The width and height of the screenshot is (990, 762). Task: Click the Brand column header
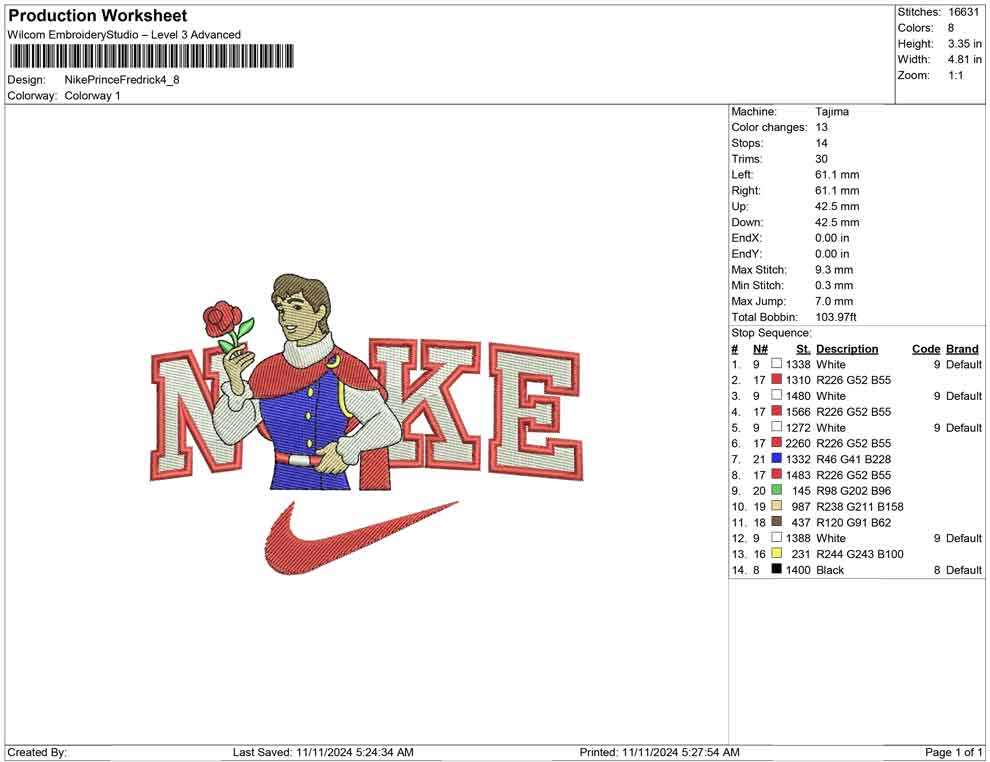tap(962, 348)
